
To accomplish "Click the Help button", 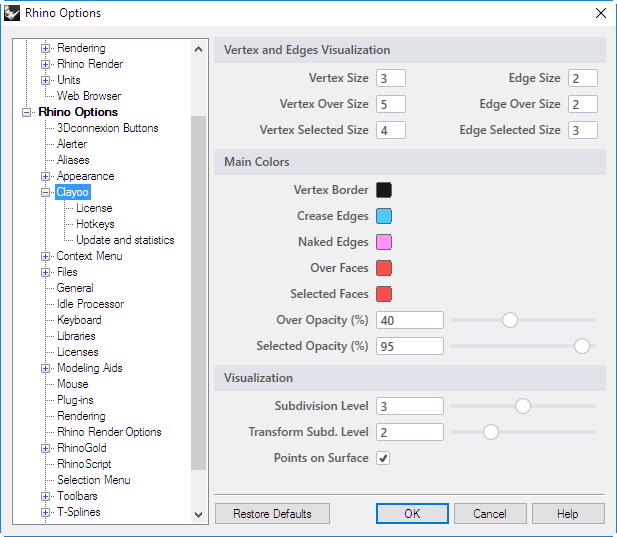I will click(568, 514).
